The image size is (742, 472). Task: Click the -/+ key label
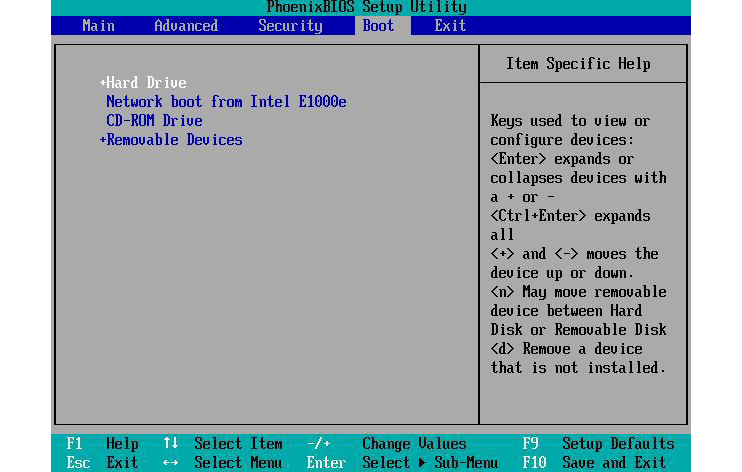click(318, 444)
